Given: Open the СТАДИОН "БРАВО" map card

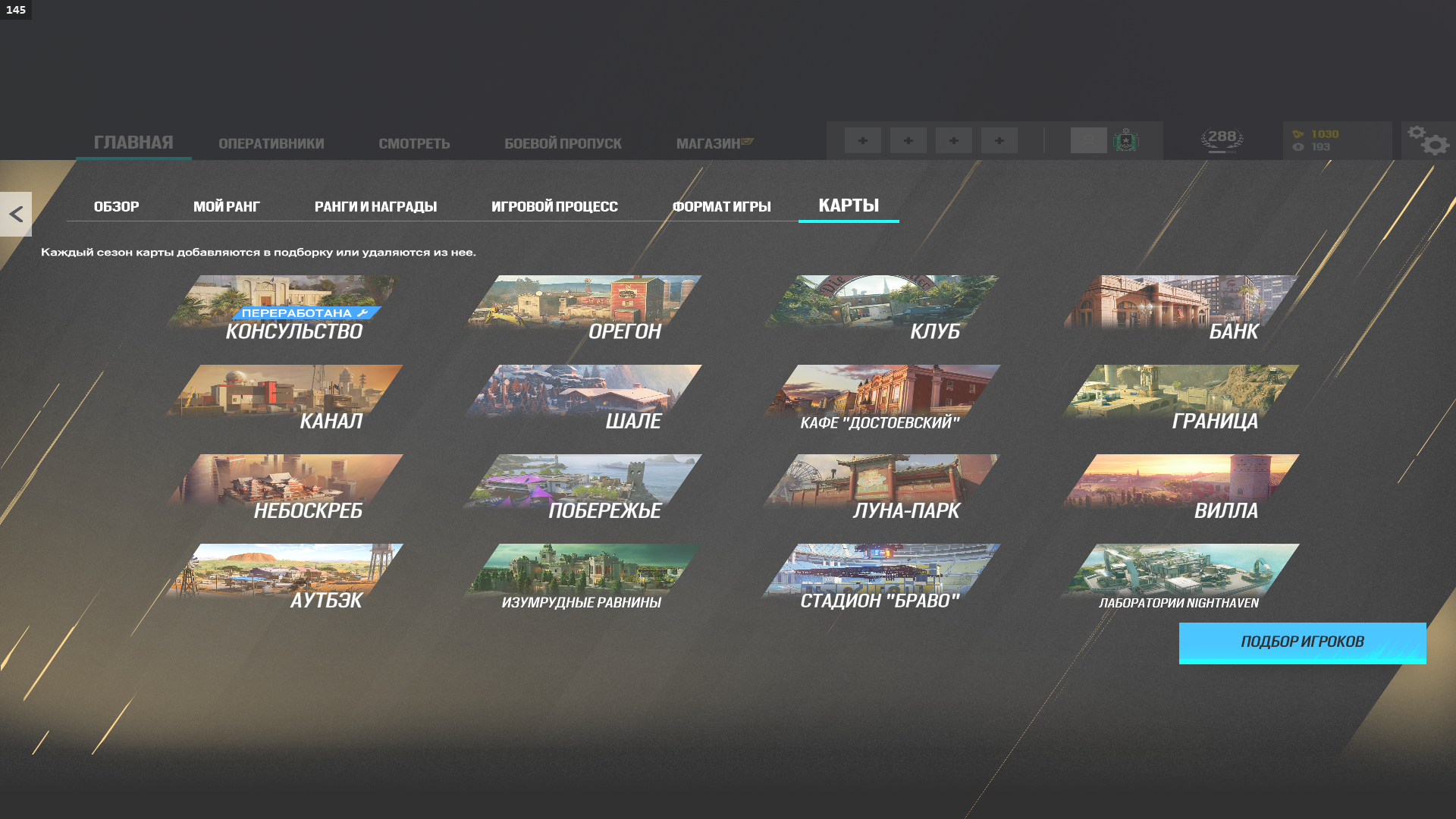Looking at the screenshot, I should click(x=881, y=577).
